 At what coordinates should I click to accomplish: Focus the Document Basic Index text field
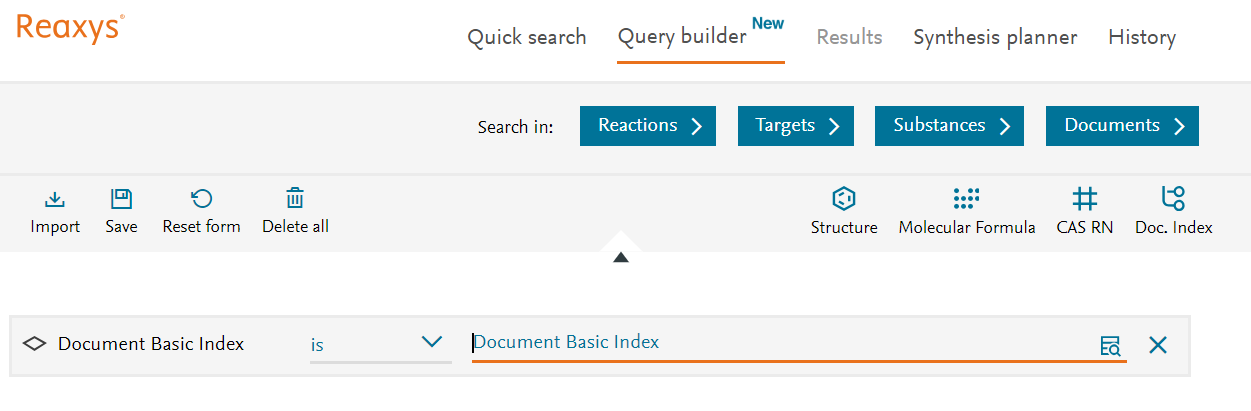point(780,343)
